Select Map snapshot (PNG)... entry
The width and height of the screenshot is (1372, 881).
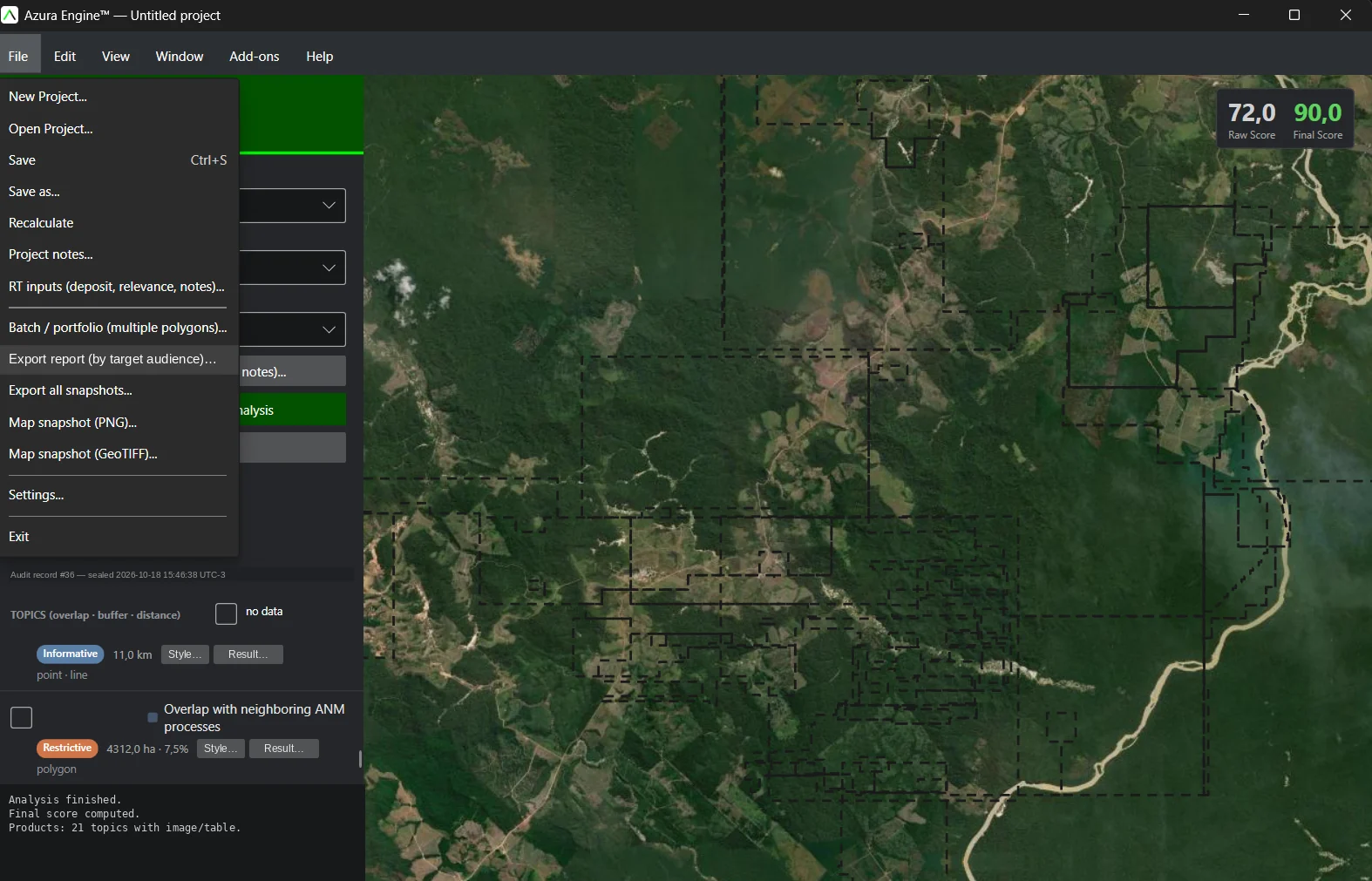coord(119,422)
